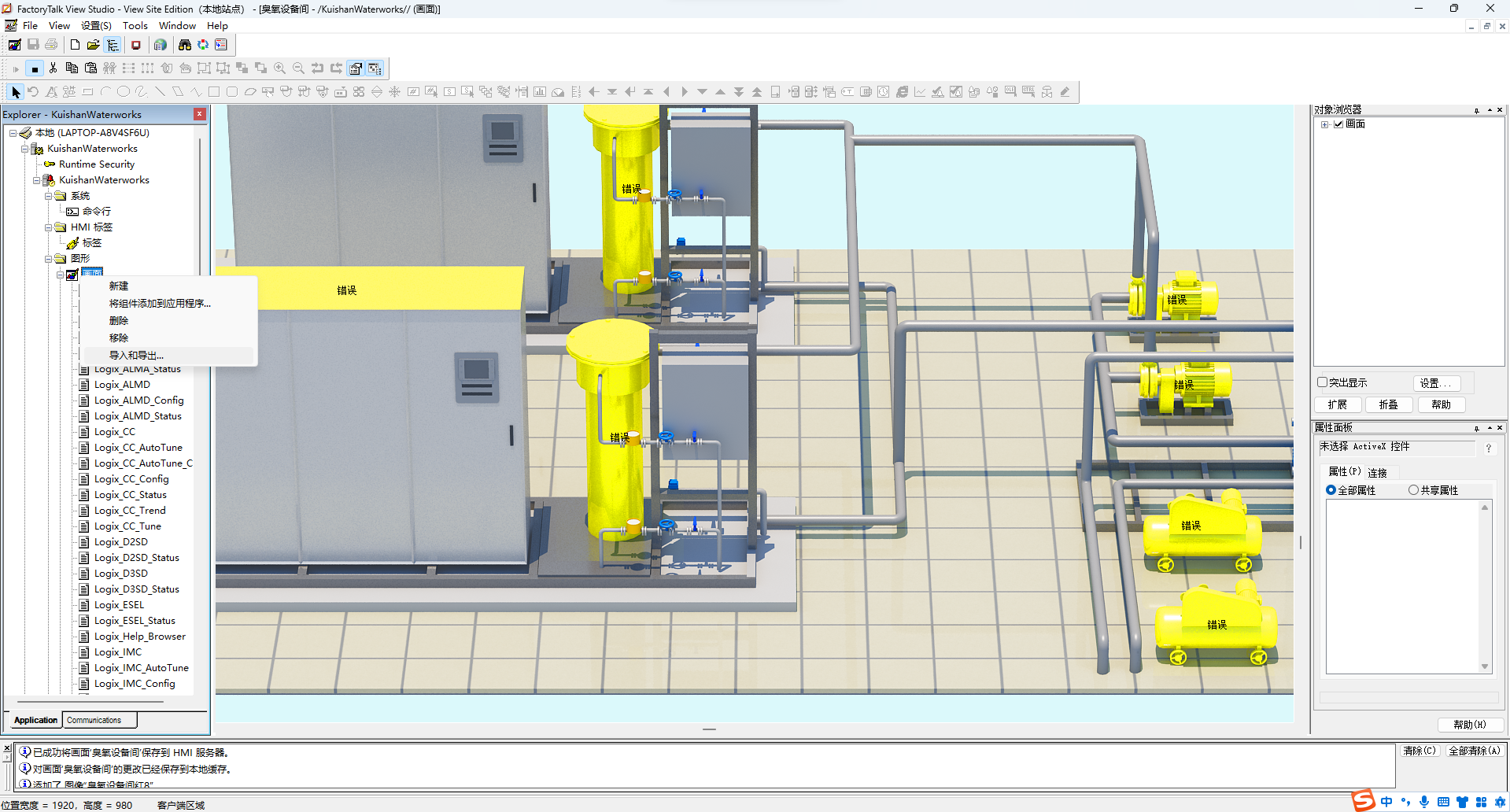The height and width of the screenshot is (812, 1510).
Task: Click the red Test Application icon
Action: 136,45
